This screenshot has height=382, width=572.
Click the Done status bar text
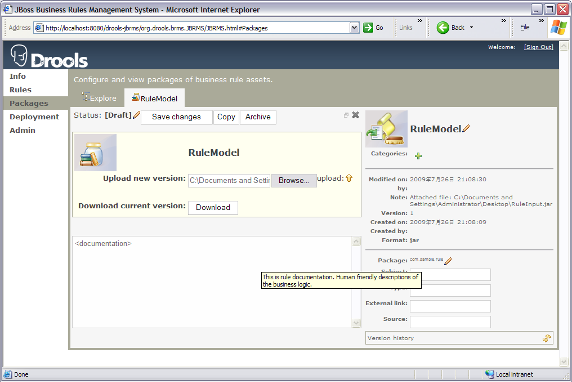pyautogui.click(x=21, y=374)
